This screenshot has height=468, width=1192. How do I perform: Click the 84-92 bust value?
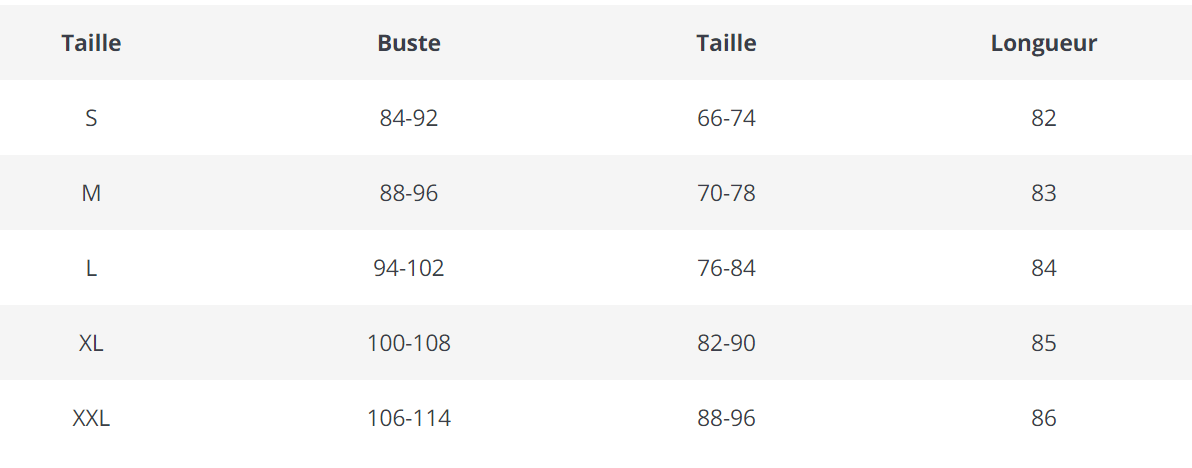(409, 119)
